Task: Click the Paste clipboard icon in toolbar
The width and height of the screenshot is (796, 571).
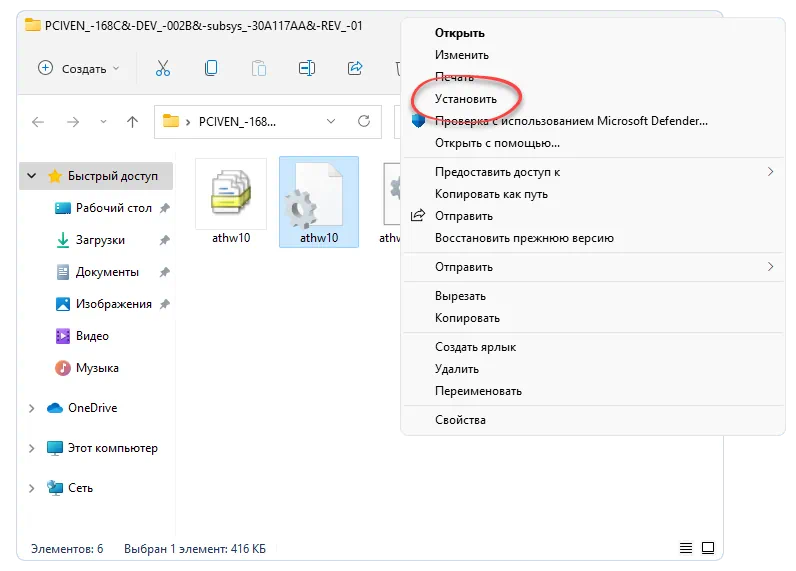Action: (258, 68)
